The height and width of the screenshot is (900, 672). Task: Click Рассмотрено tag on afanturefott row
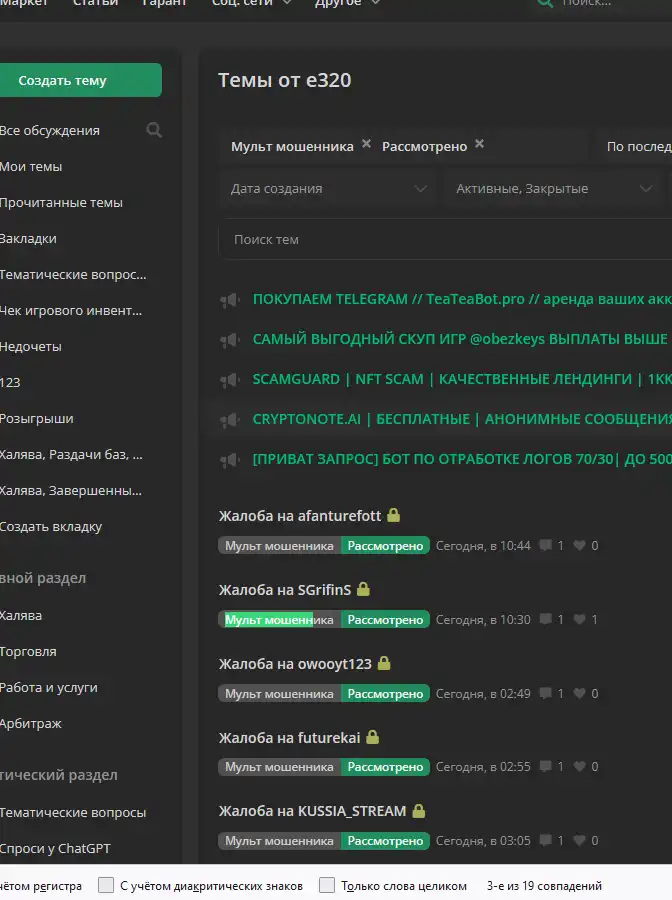click(x=385, y=545)
